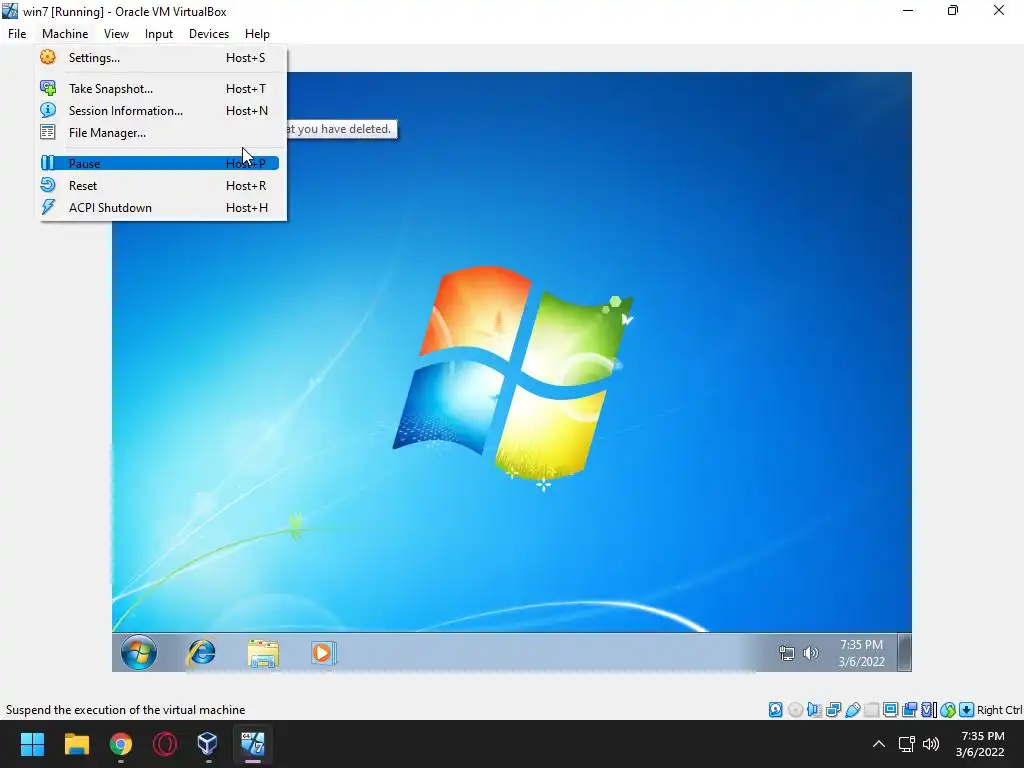Click the recording status icon
The height and width of the screenshot is (768, 1024).
tap(909, 710)
